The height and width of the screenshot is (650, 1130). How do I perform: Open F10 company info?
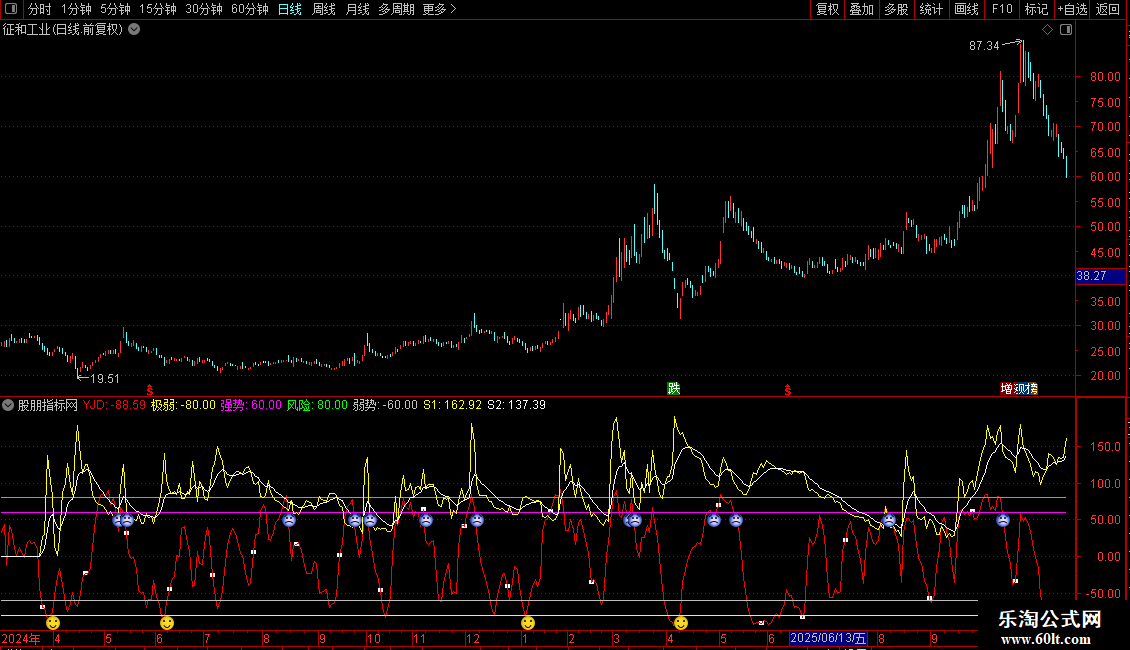pyautogui.click(x=1002, y=9)
